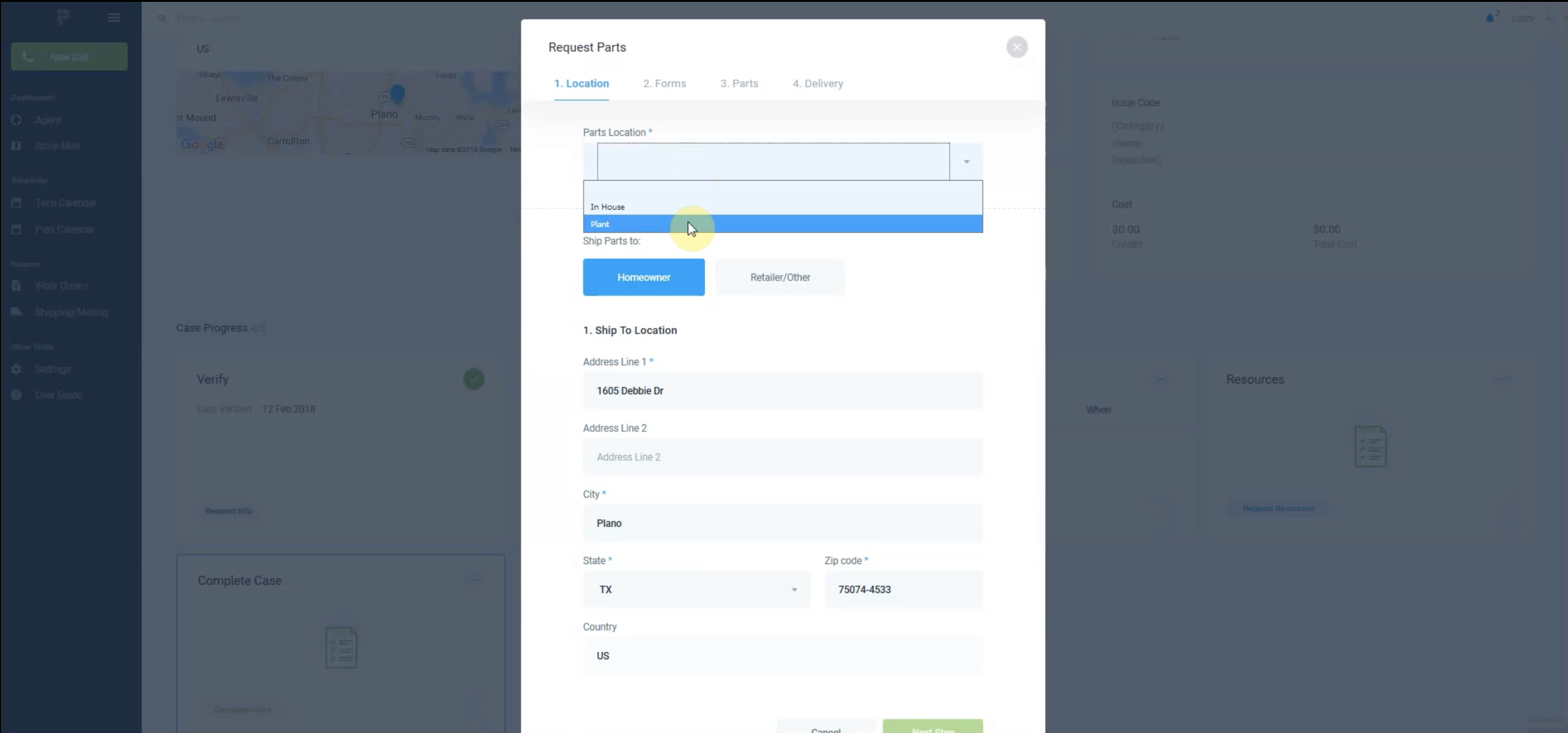This screenshot has width=1568, height=733.
Task: Click the Shipping/Mailing truck icon
Action: (x=16, y=312)
